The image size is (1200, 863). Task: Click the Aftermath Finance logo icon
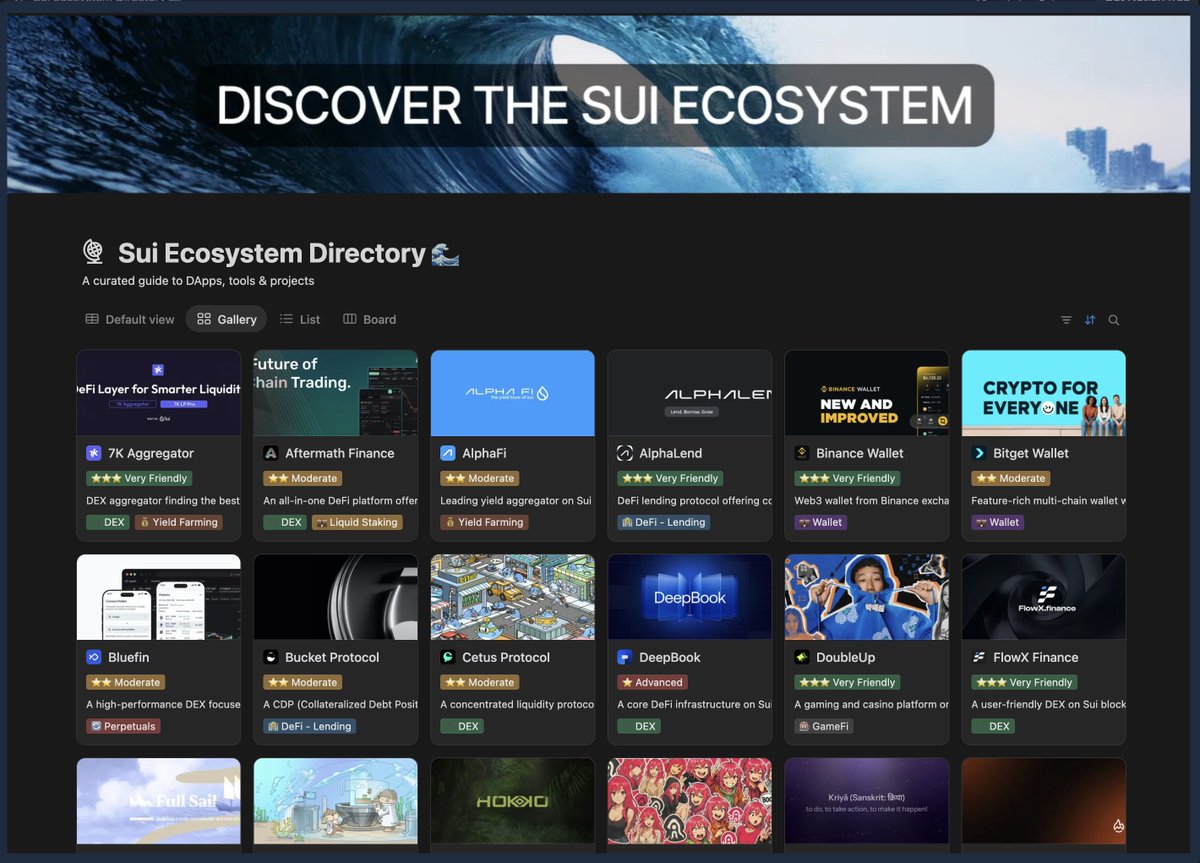(x=271, y=453)
